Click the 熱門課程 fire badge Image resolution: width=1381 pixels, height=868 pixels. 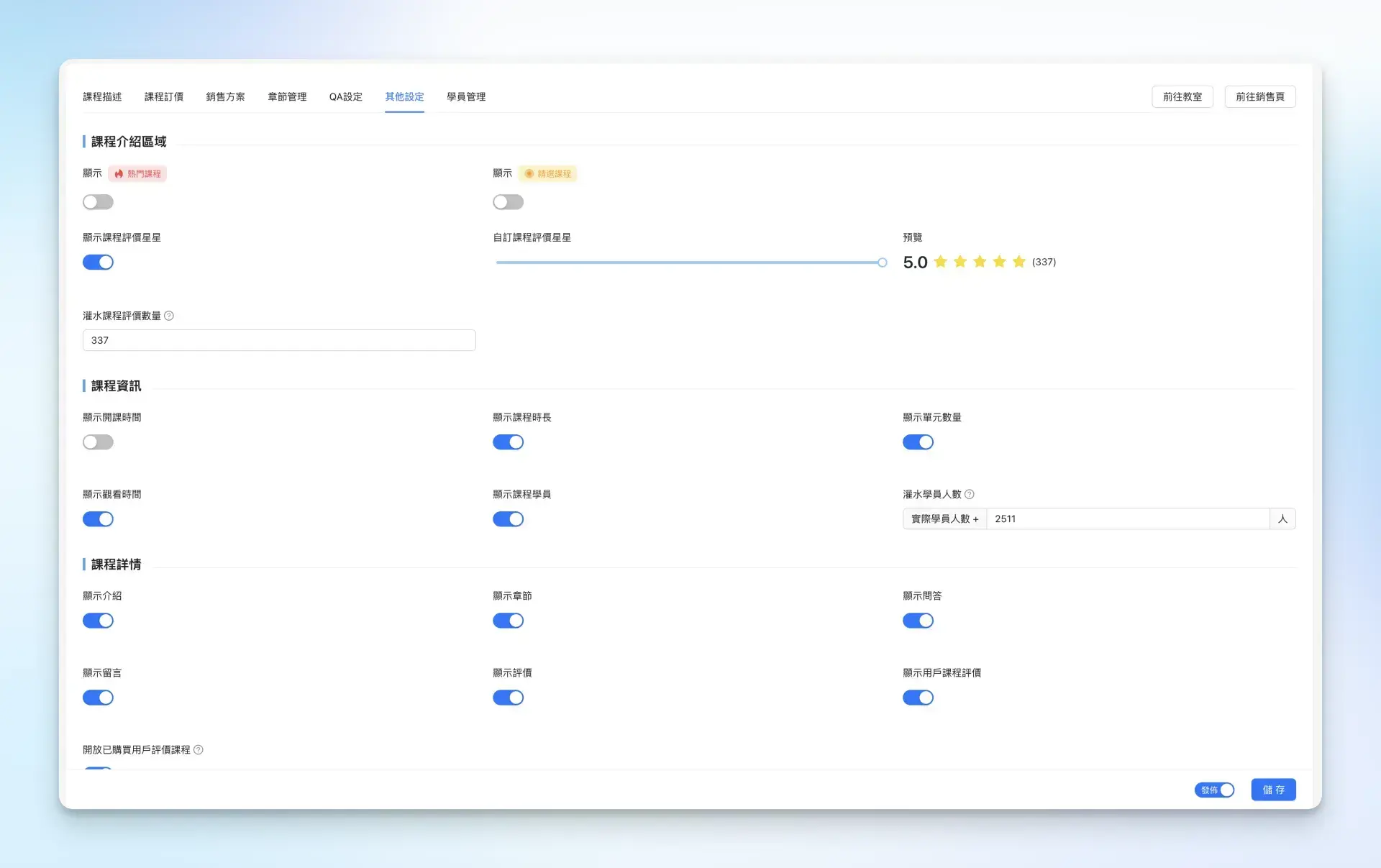(137, 173)
